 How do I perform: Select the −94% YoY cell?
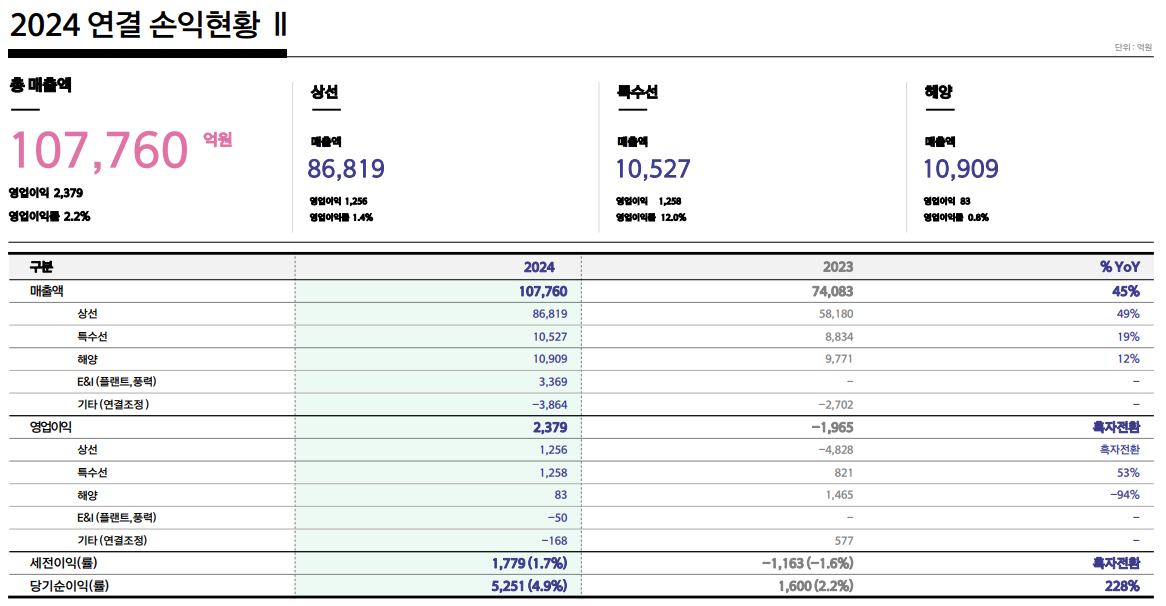[1124, 495]
